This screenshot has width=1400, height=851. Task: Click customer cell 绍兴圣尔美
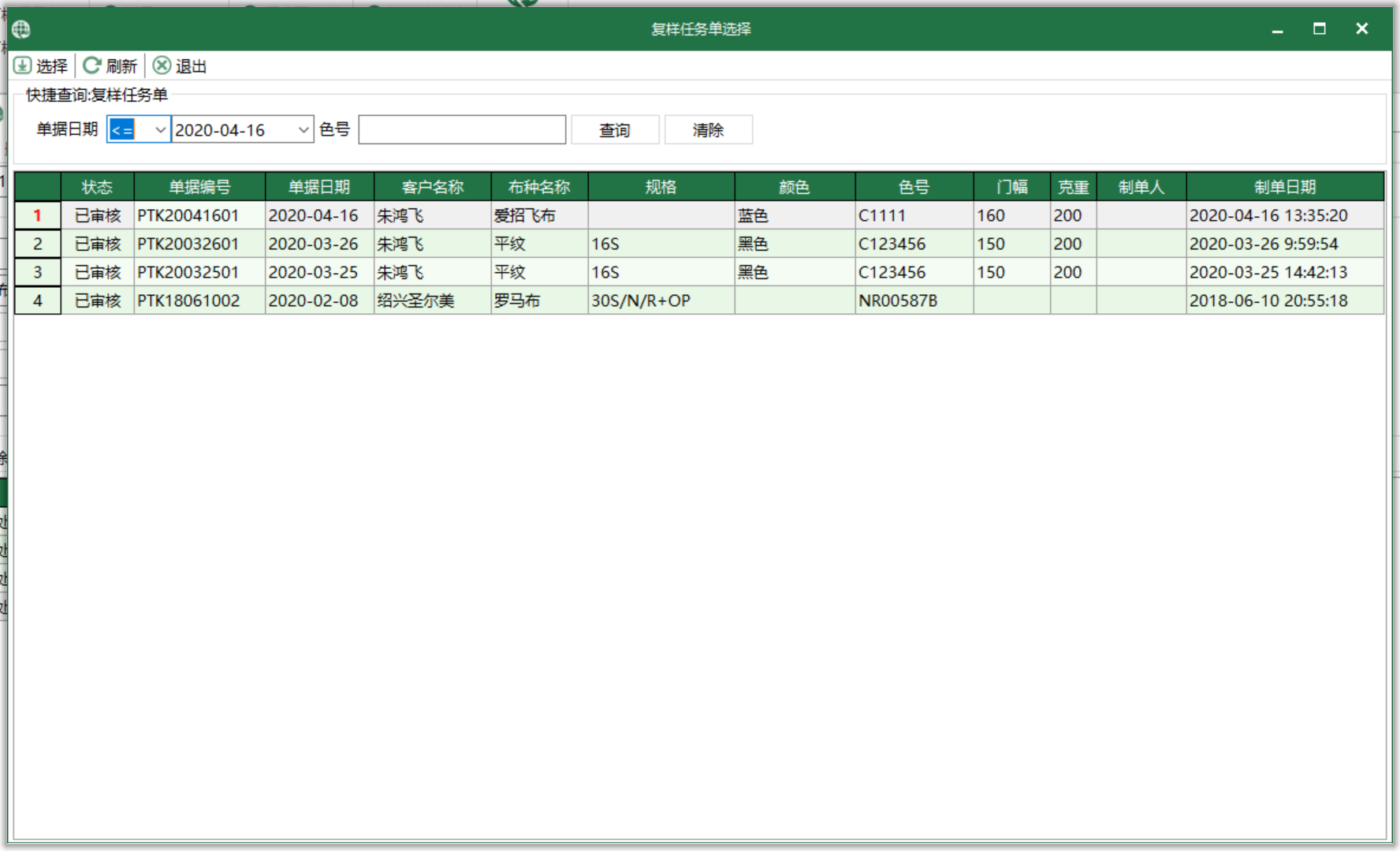point(433,300)
